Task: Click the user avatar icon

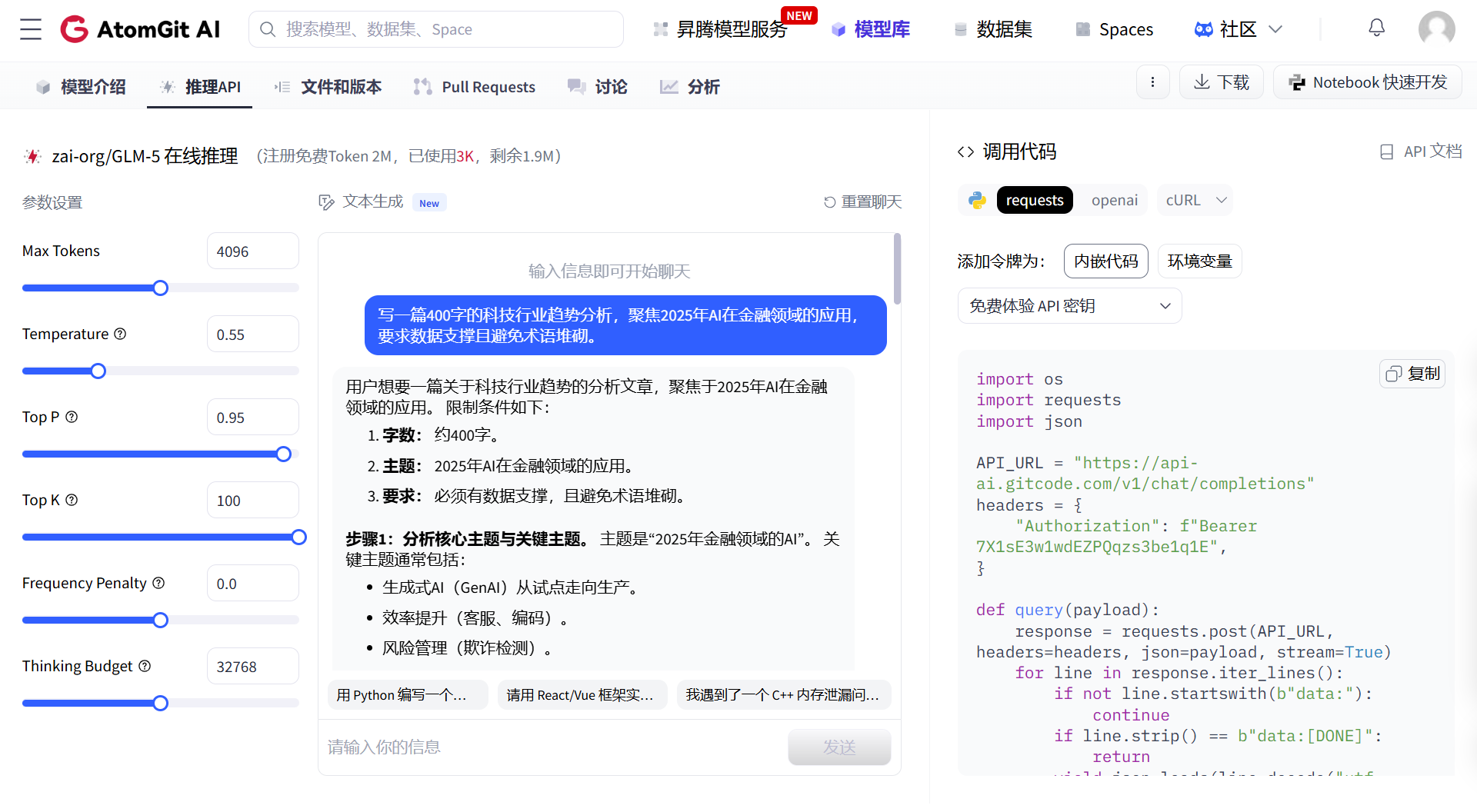Action: click(1437, 28)
